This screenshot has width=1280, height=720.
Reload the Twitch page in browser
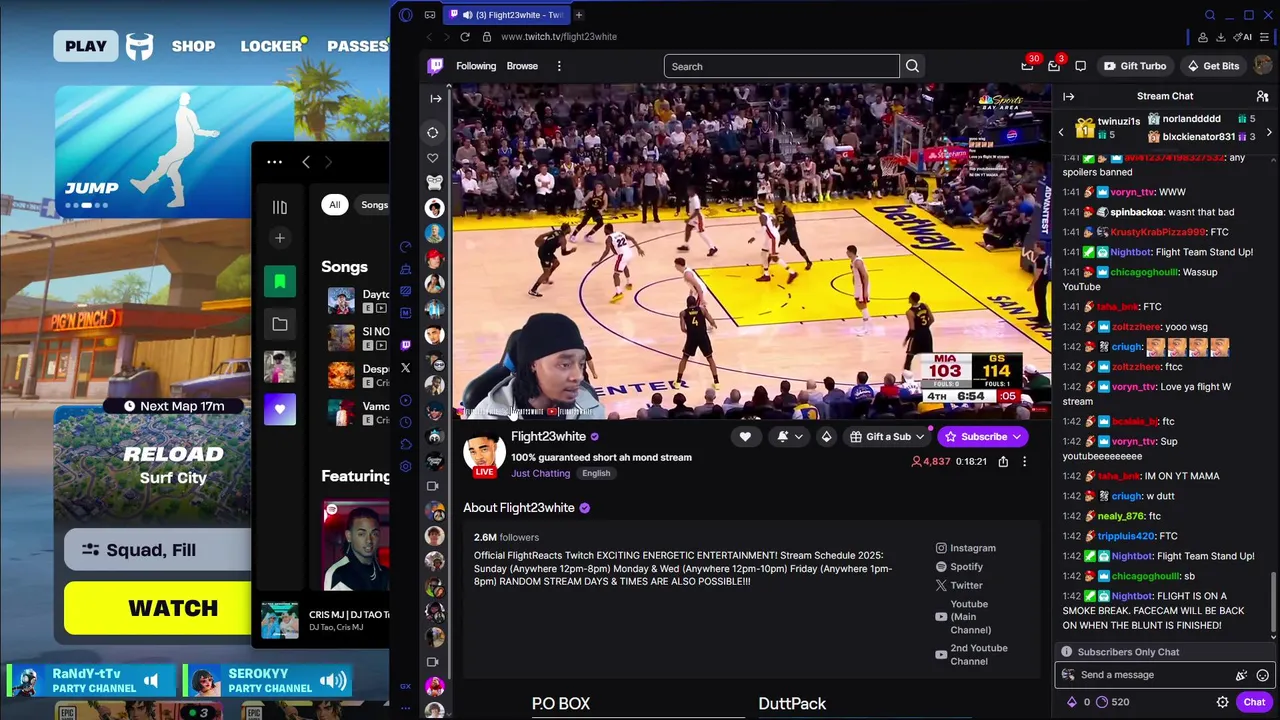coord(465,37)
